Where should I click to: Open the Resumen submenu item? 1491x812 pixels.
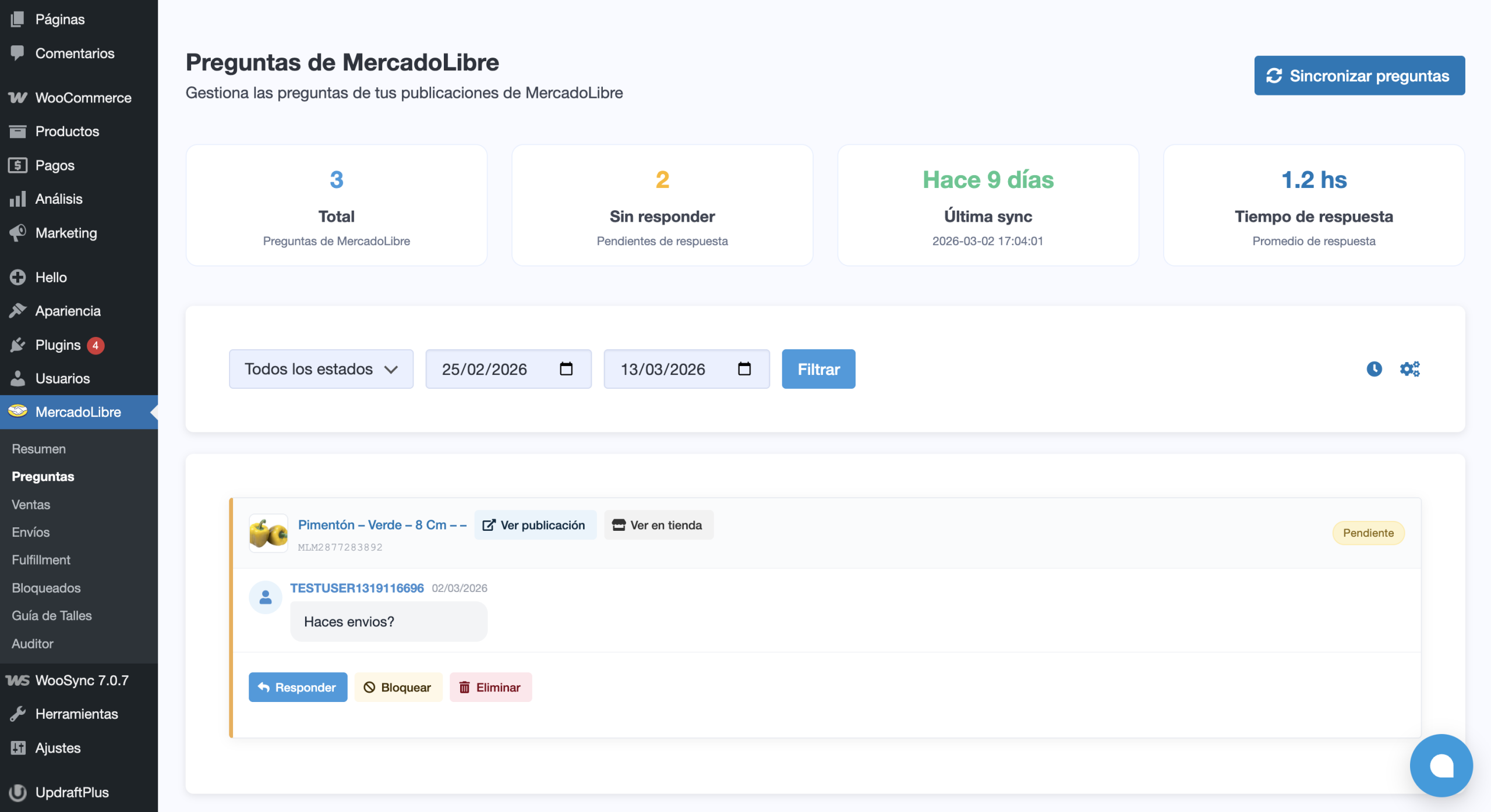point(38,449)
